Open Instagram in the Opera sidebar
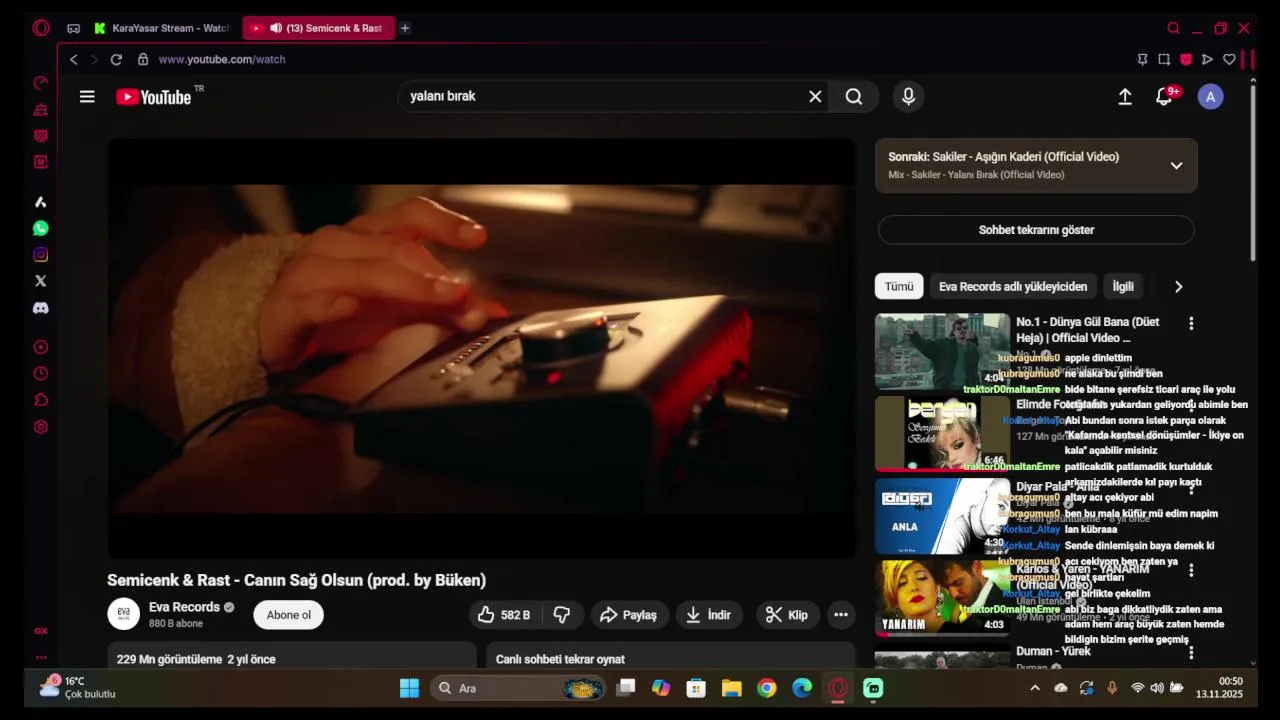1280x720 pixels. point(41,255)
